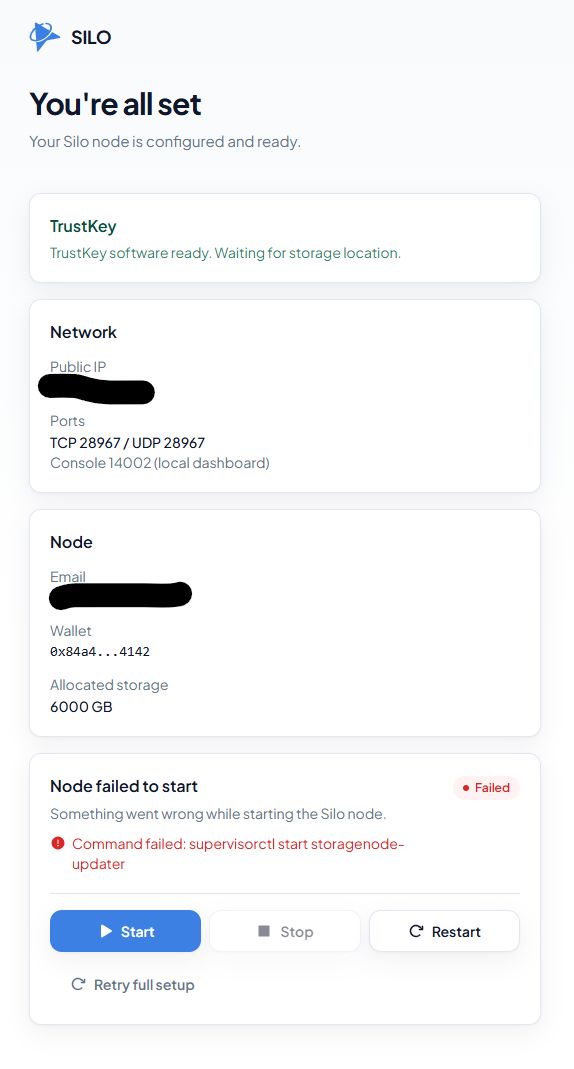Click the Silo logo icon

click(45, 36)
